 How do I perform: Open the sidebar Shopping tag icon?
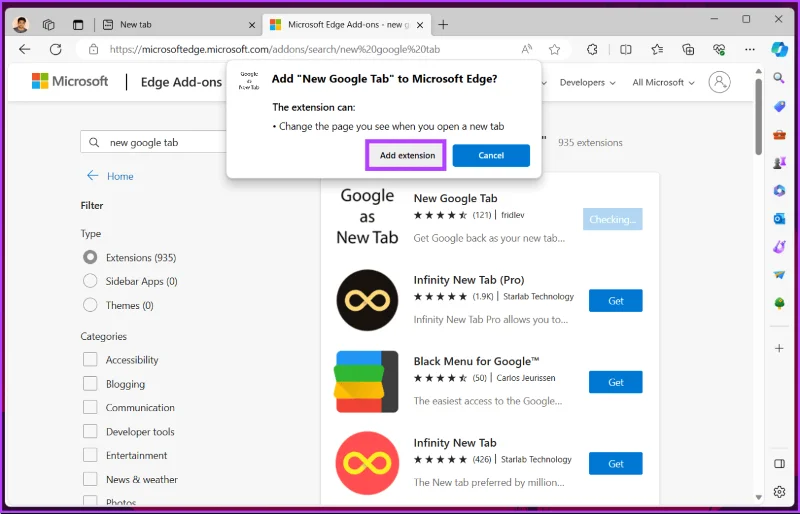click(x=779, y=106)
